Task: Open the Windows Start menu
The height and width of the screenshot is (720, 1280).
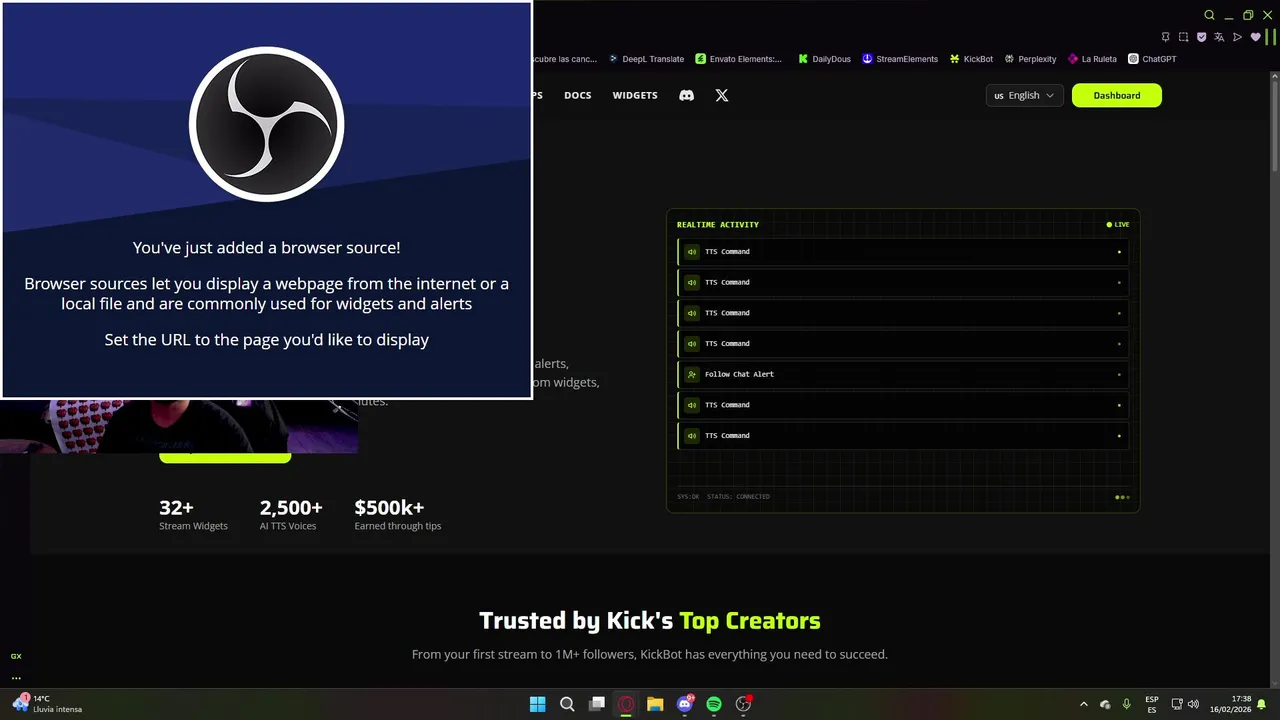Action: coord(537,704)
